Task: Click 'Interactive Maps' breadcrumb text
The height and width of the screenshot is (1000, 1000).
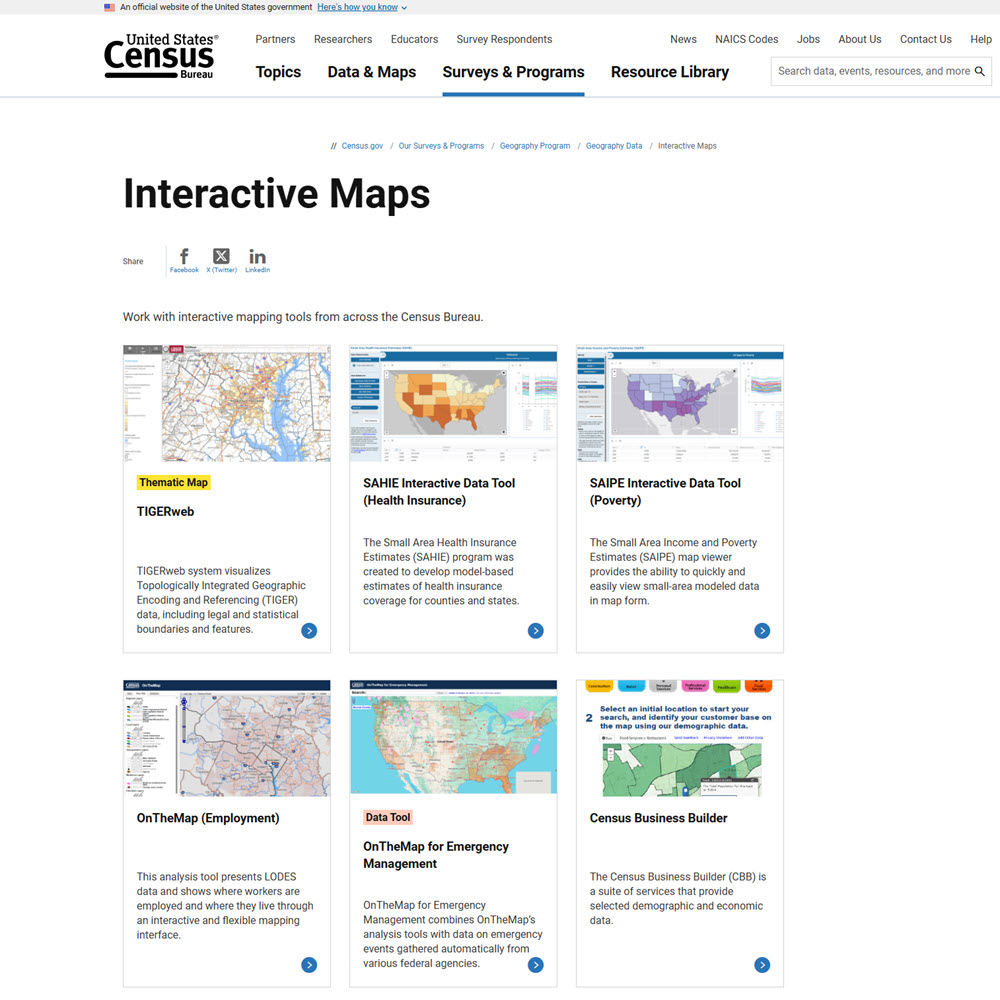Action: (688, 146)
